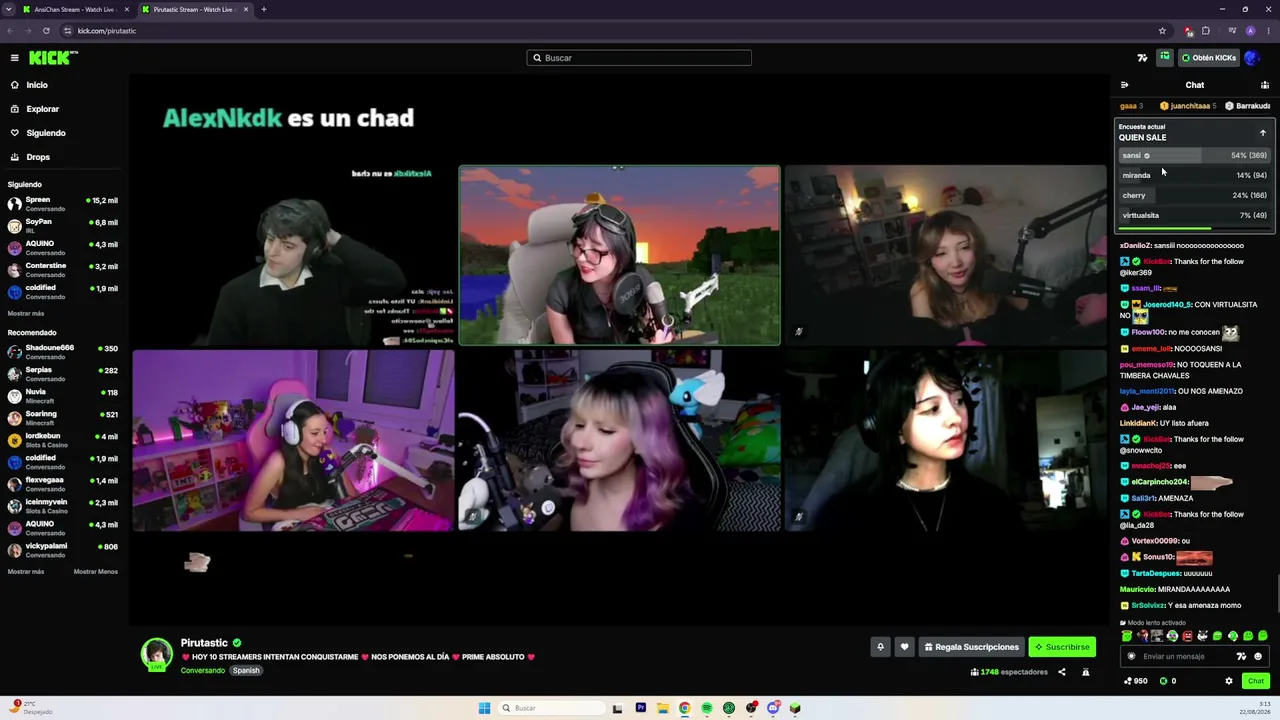Bookmark this page with the star icon
The image size is (1280, 720).
point(1162,31)
